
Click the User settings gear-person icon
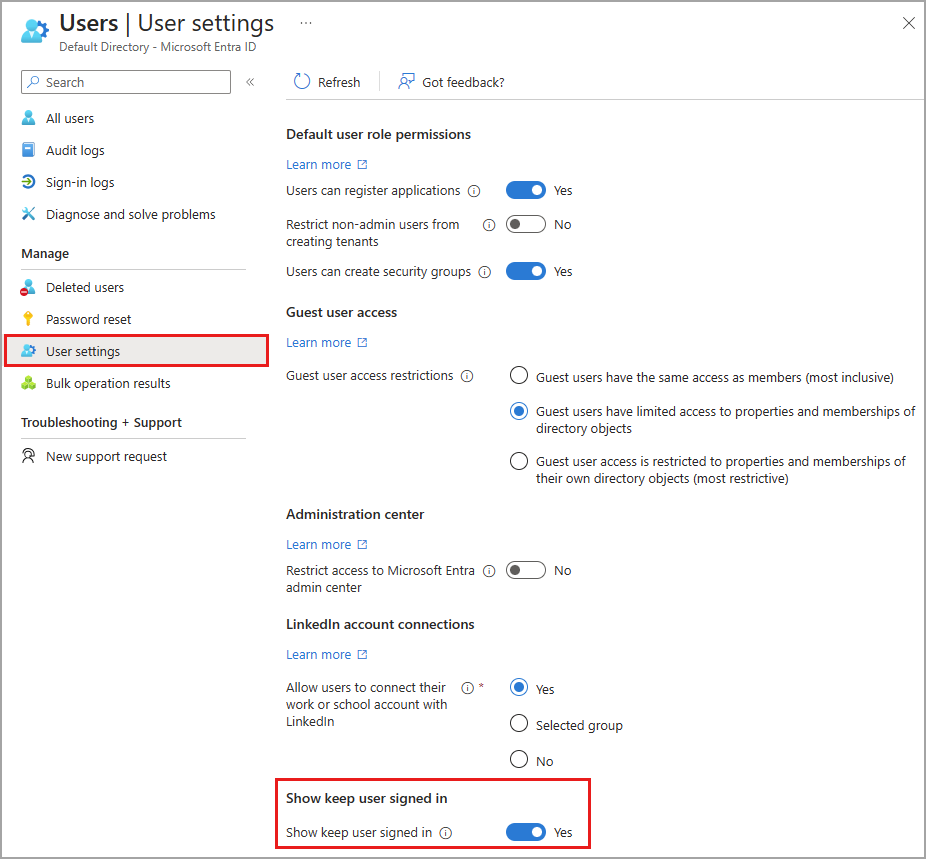(28, 351)
